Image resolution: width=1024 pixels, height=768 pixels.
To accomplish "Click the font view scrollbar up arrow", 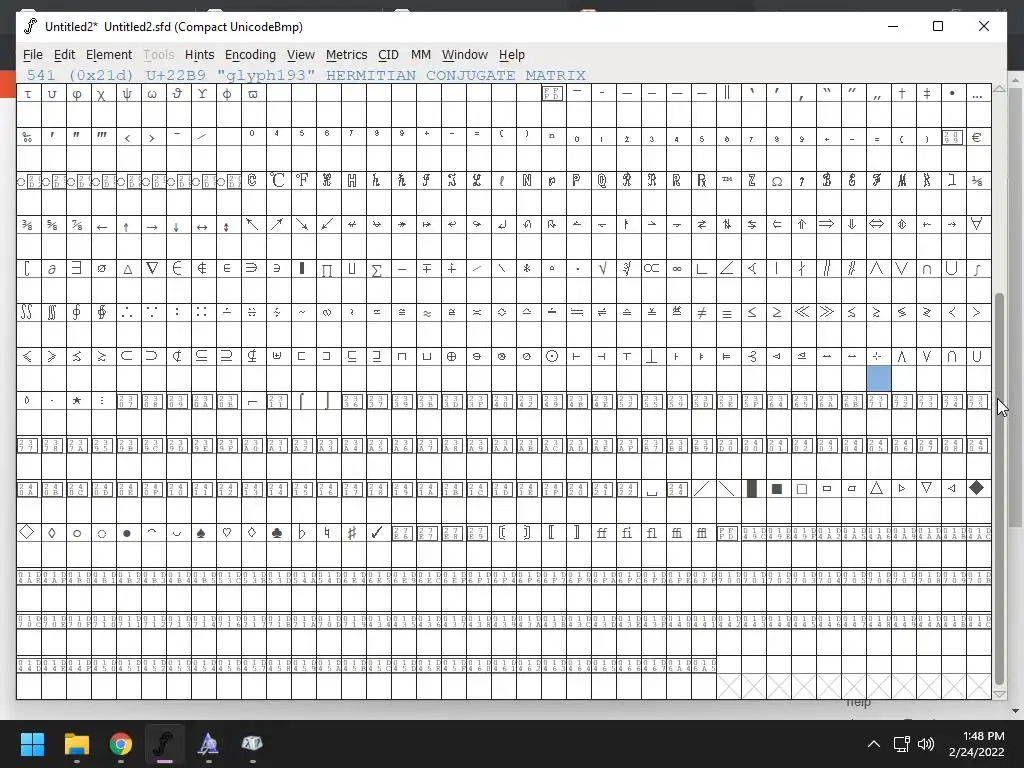I will (x=999, y=89).
